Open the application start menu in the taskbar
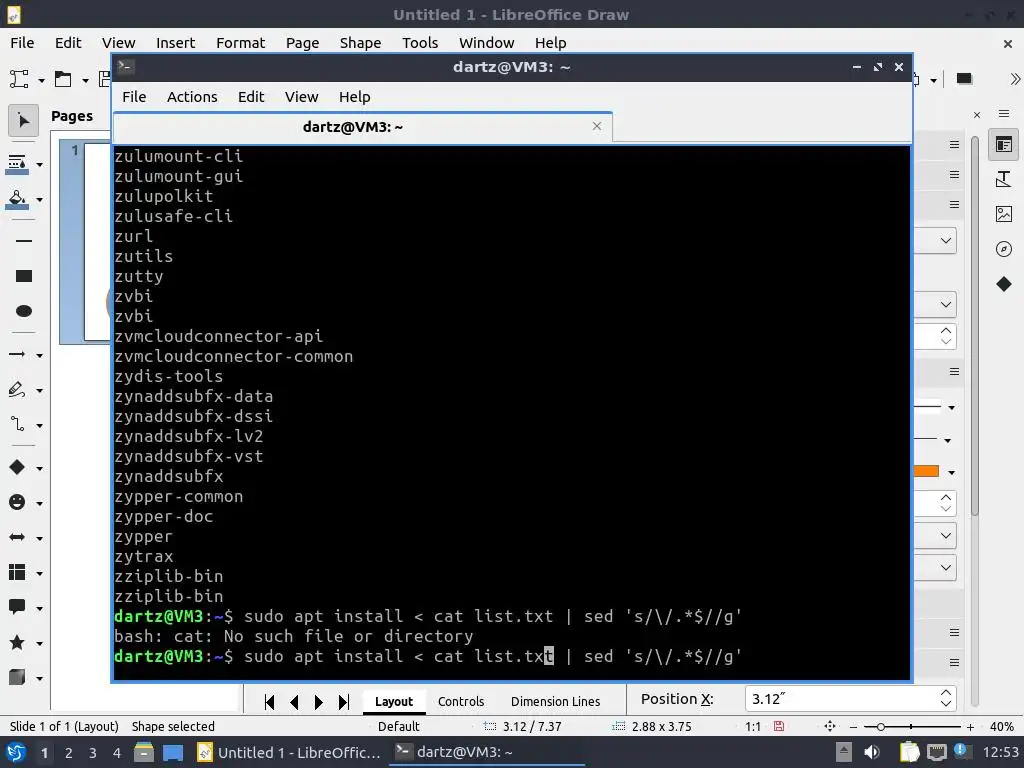 pyautogui.click(x=16, y=752)
